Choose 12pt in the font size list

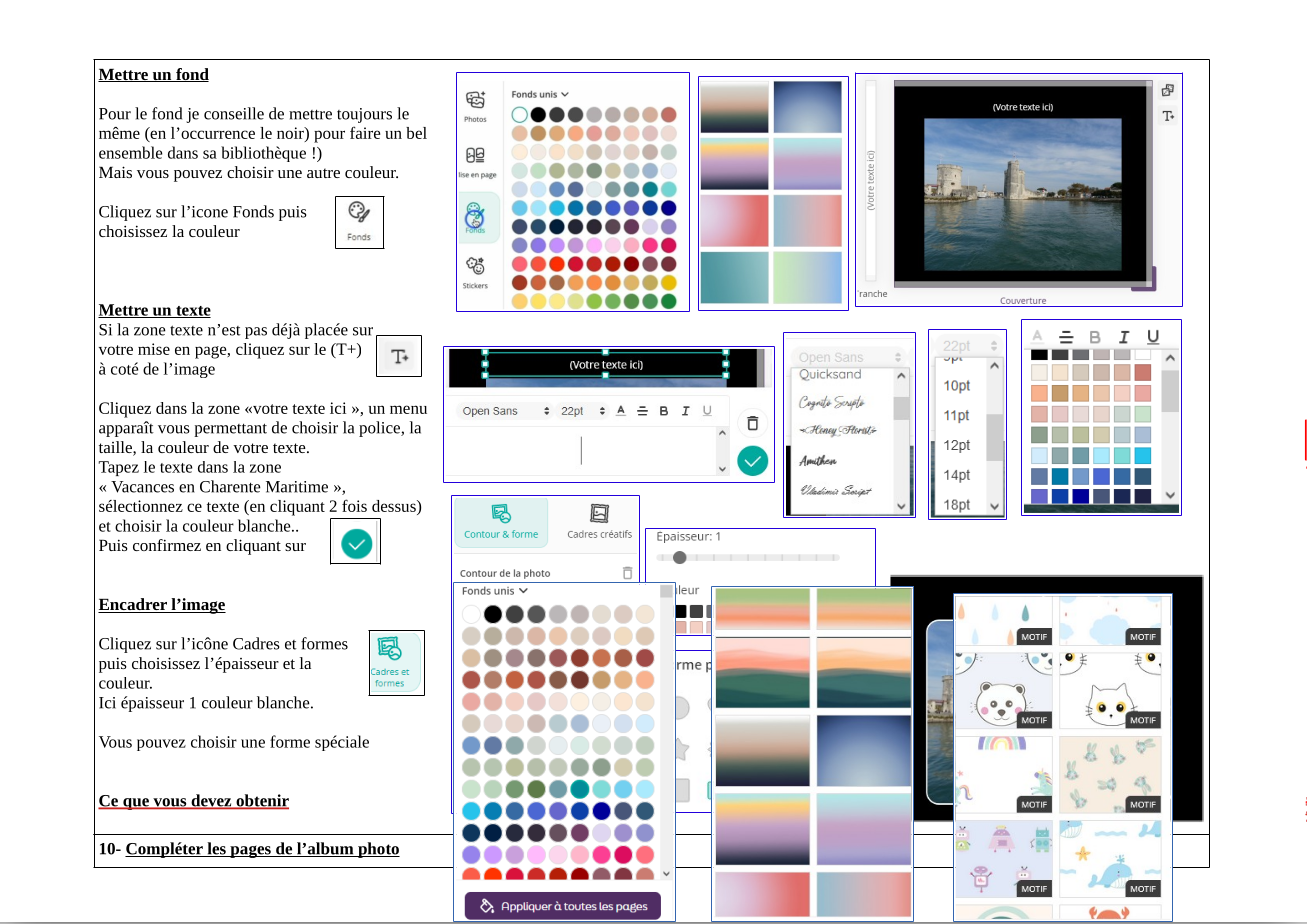point(957,445)
